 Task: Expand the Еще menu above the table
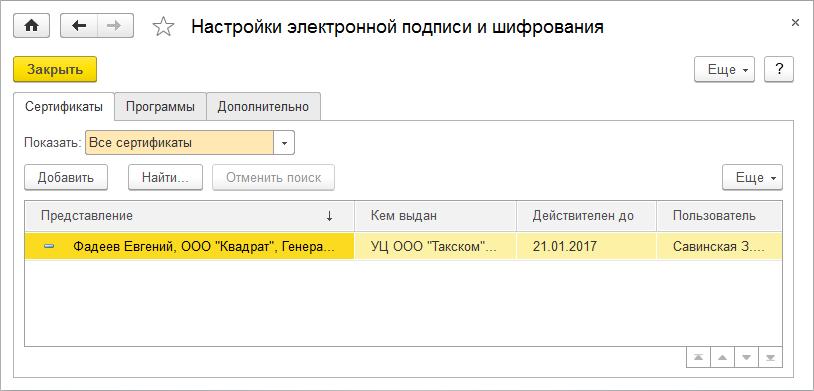pyautogui.click(x=752, y=178)
